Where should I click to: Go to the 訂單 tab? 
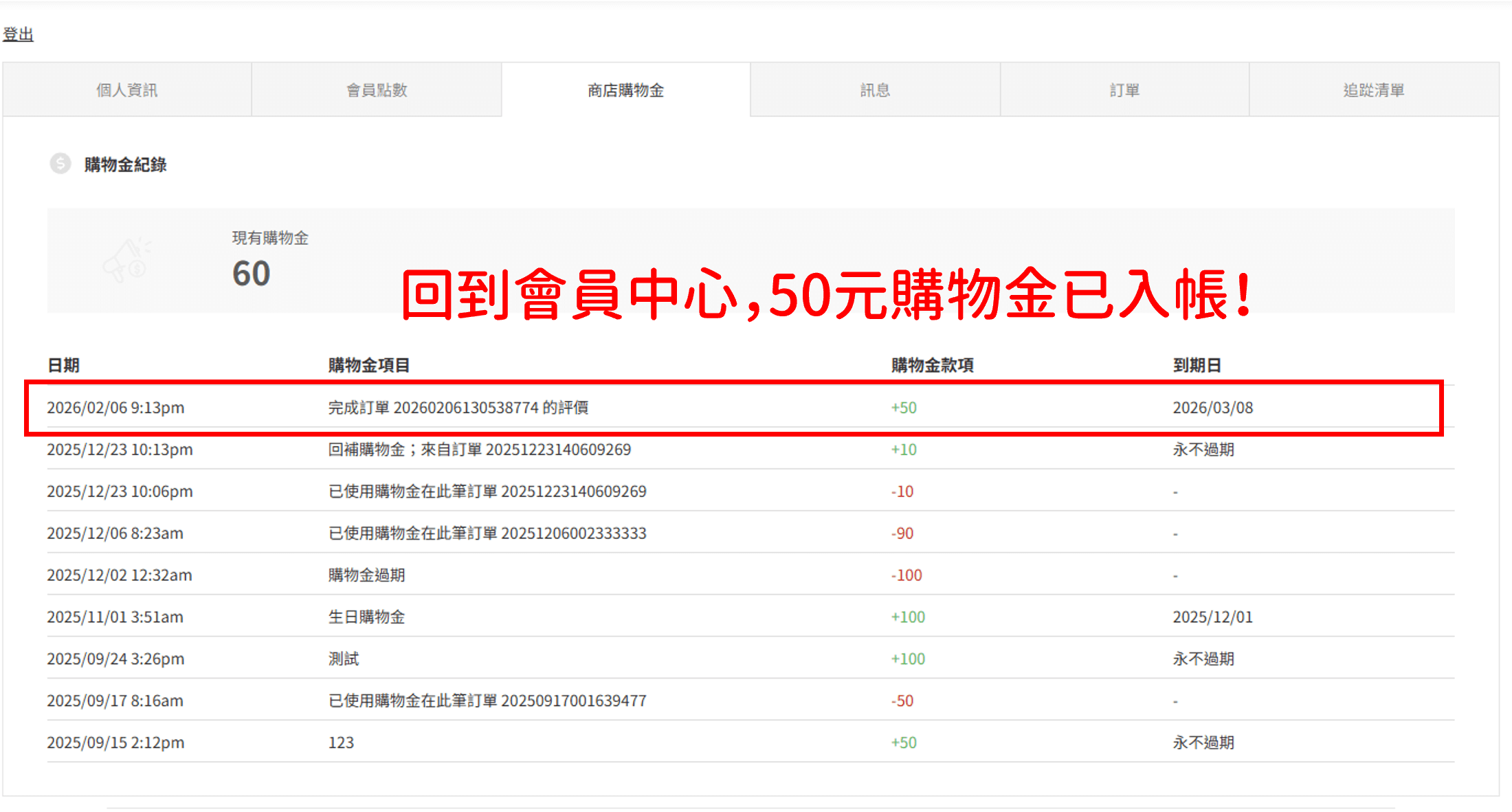click(x=1124, y=90)
